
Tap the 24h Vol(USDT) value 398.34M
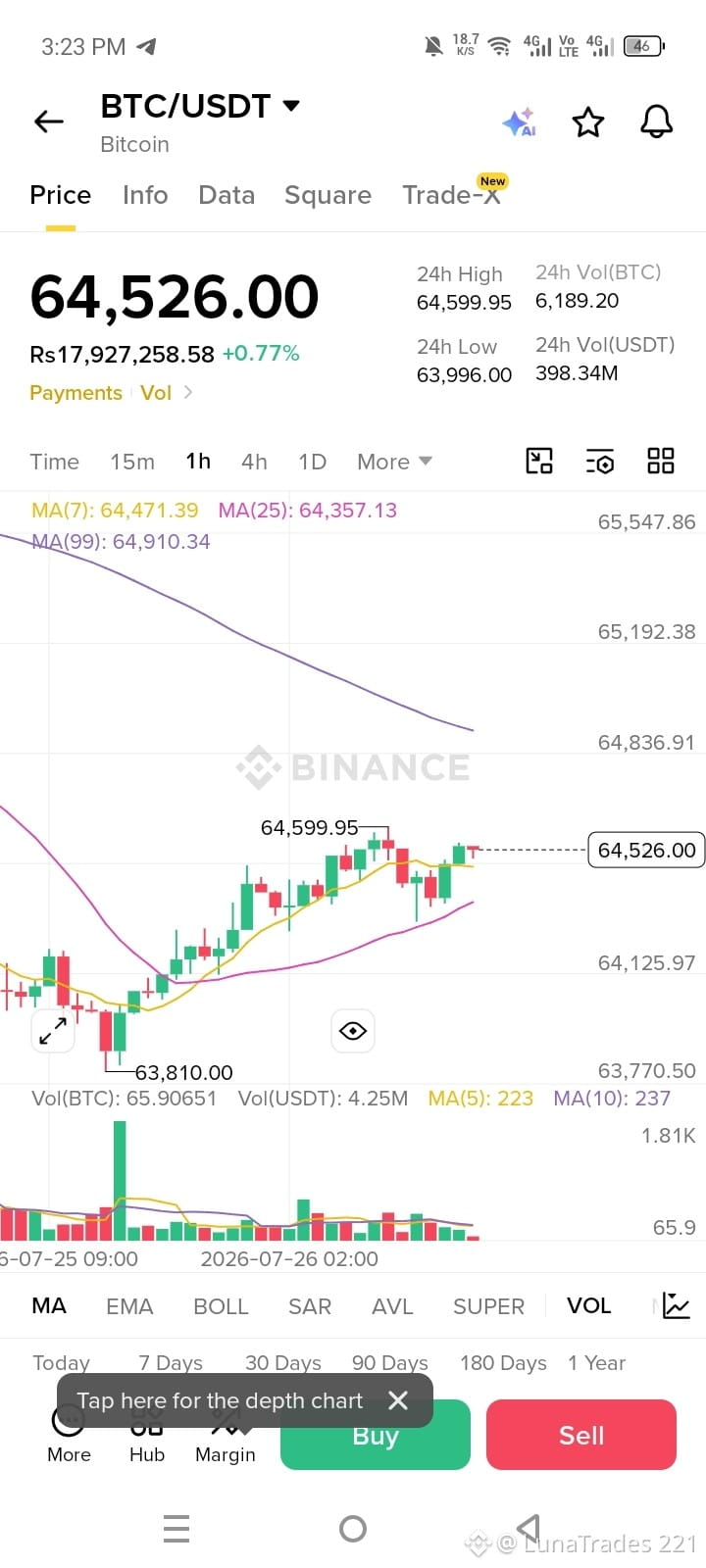pos(577,373)
